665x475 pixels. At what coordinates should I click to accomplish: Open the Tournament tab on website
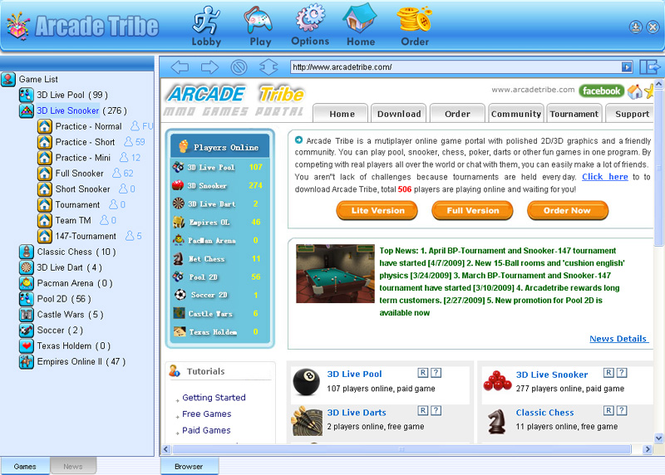[x=574, y=114]
